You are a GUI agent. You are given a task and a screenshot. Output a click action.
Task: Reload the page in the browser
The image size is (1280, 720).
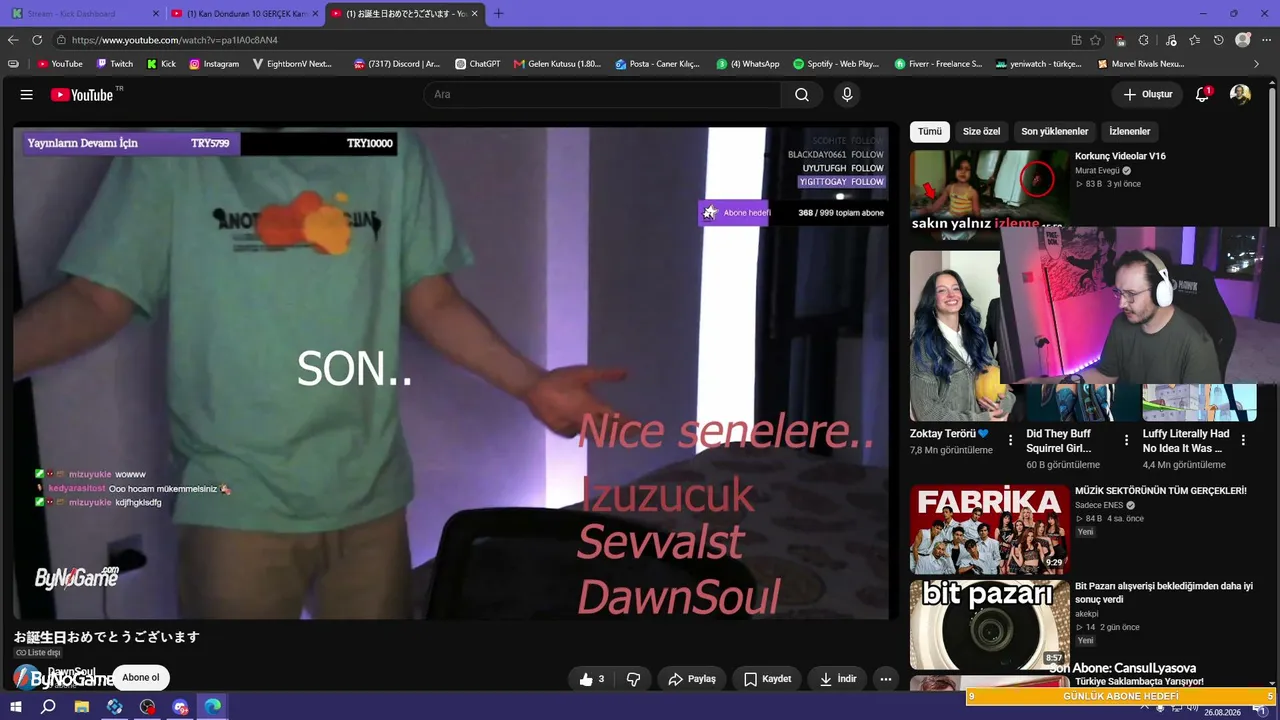click(37, 40)
